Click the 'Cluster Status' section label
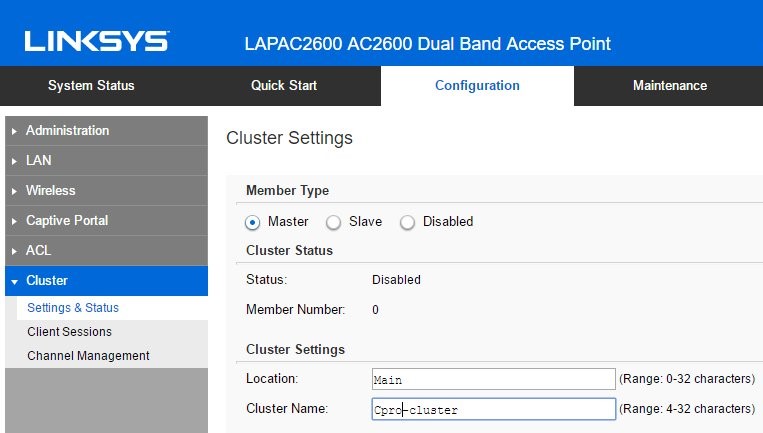The width and height of the screenshot is (763, 433). (x=290, y=251)
